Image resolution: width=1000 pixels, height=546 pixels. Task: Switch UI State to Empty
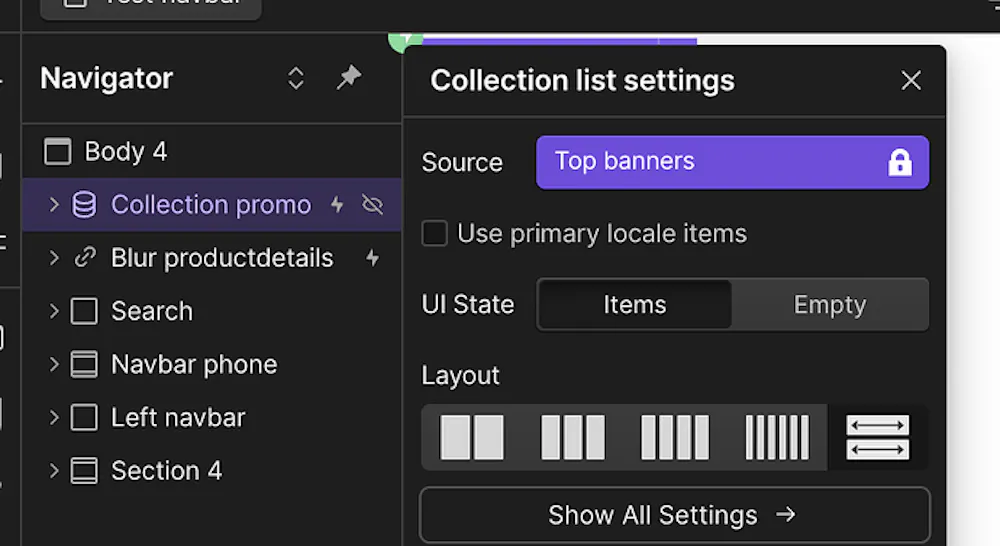(830, 305)
